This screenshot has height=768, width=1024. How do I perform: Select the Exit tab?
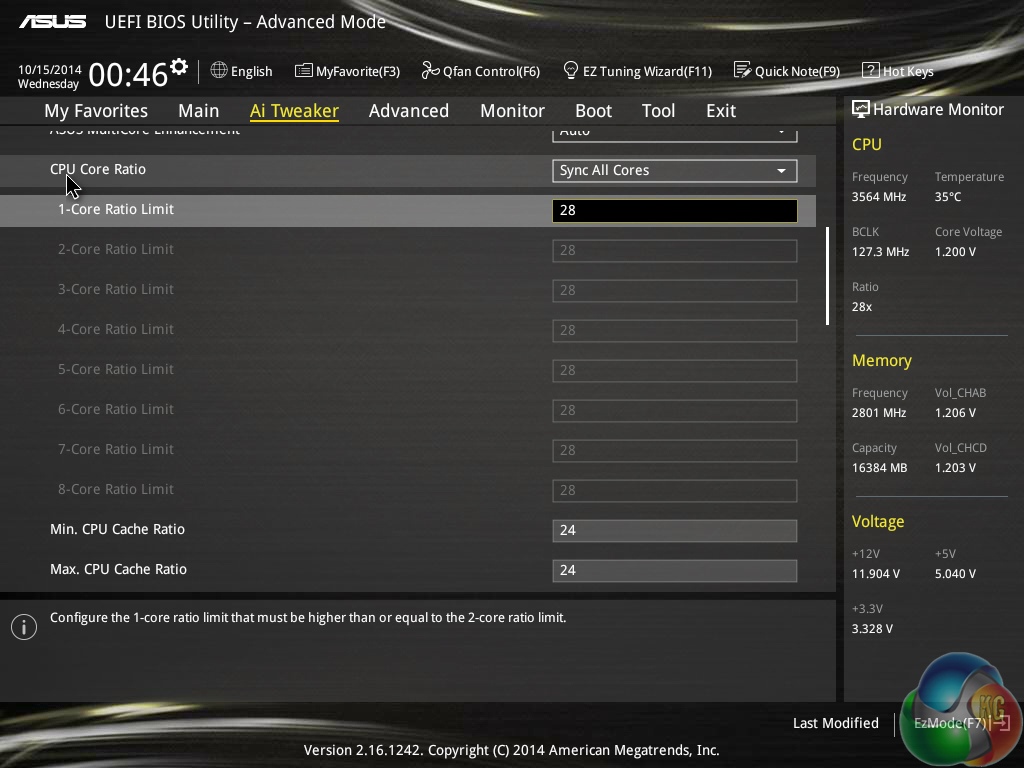[x=721, y=111]
